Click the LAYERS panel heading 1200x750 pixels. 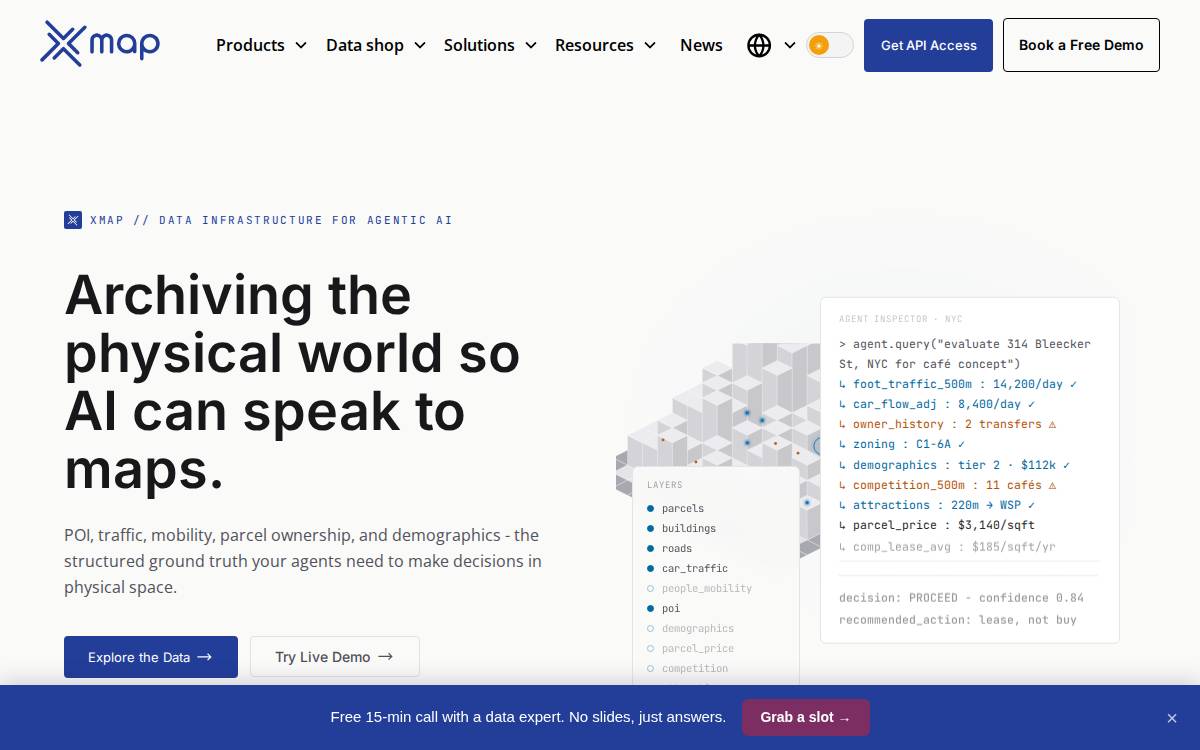tap(665, 485)
